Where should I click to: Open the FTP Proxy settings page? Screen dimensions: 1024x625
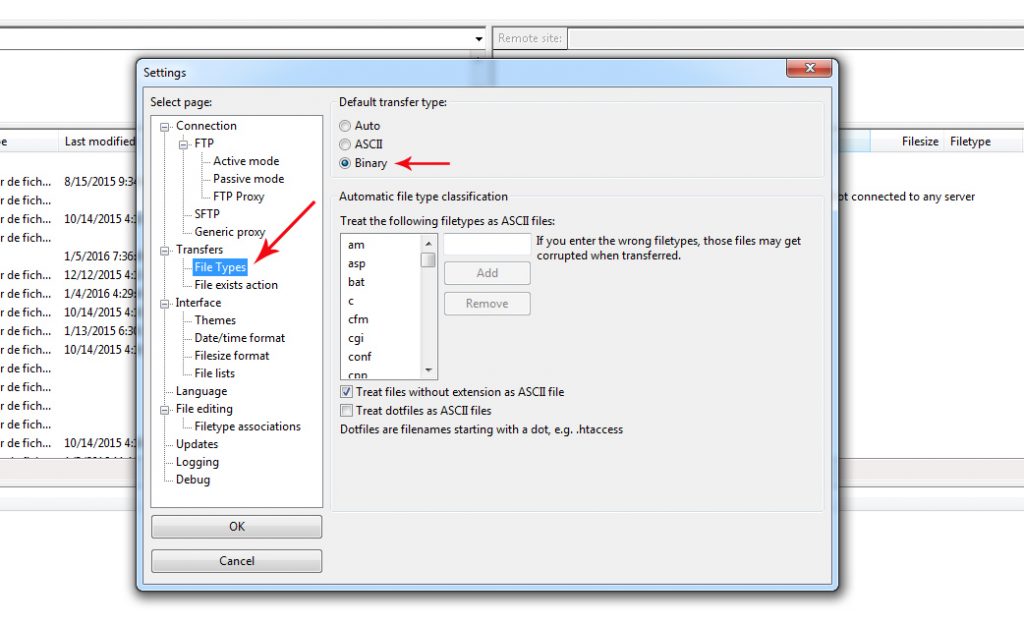(x=238, y=196)
